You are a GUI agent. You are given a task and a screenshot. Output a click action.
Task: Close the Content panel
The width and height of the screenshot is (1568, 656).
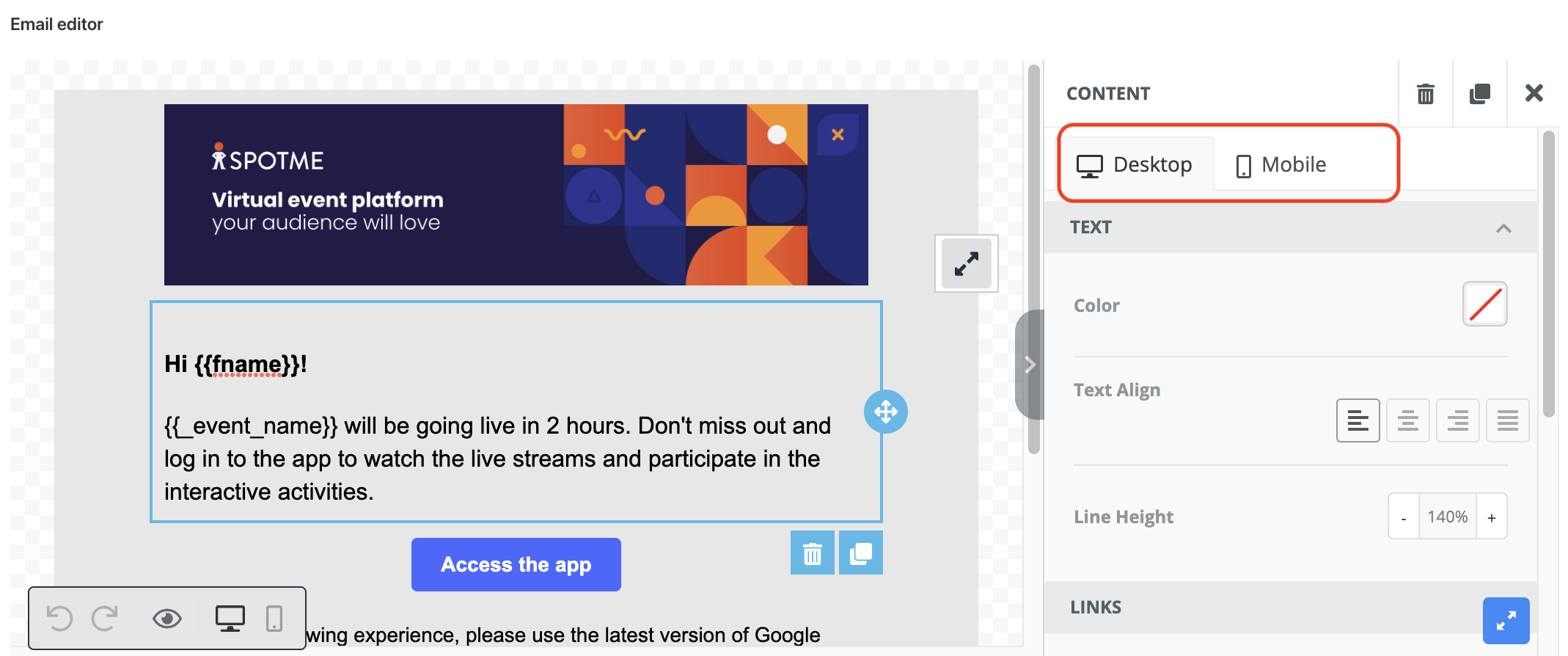pos(1534,93)
